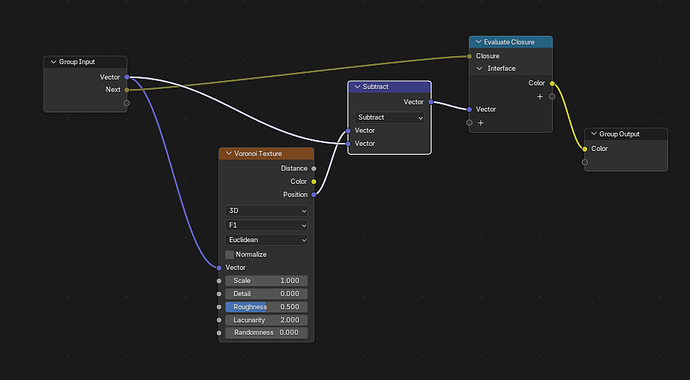Select the Group Output node header

click(x=626, y=134)
